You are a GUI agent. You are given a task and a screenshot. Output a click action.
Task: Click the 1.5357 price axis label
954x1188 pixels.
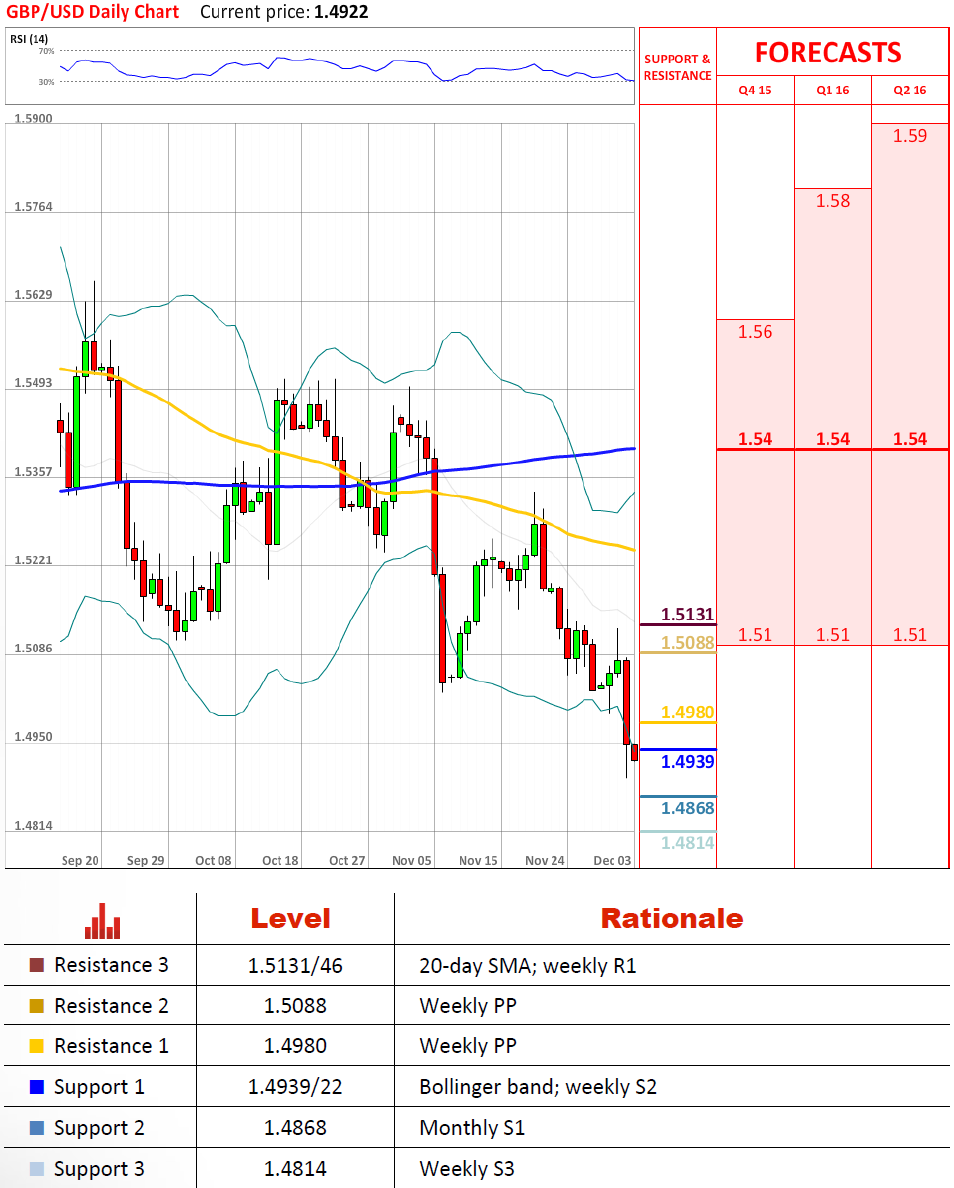(33, 472)
